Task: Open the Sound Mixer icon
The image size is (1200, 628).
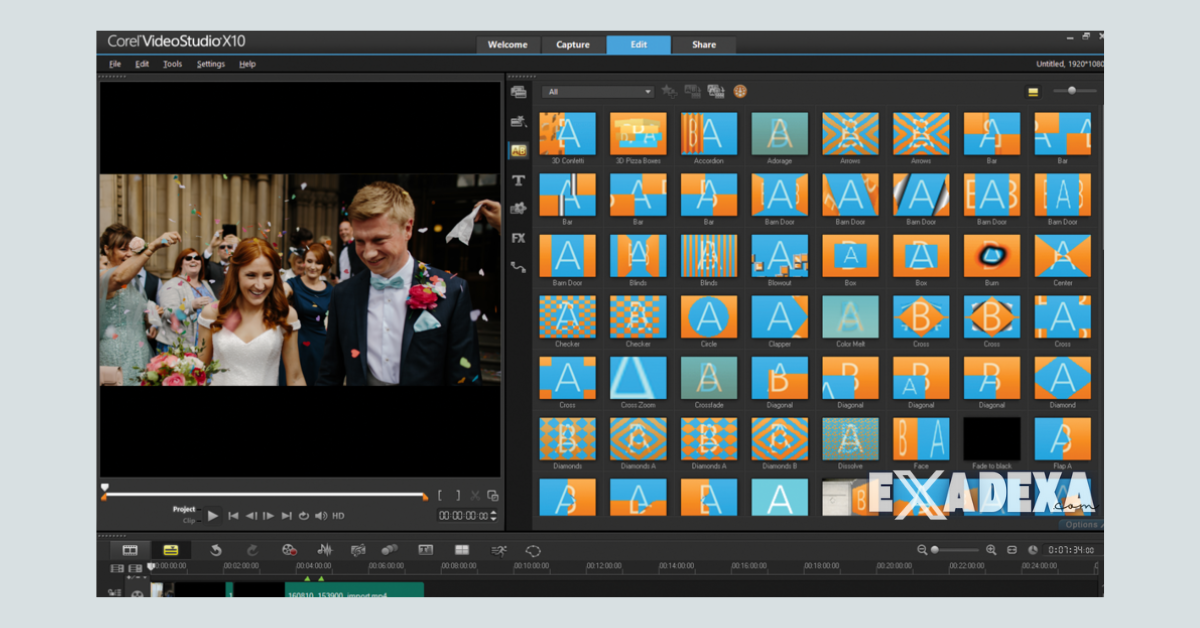Action: (324, 549)
